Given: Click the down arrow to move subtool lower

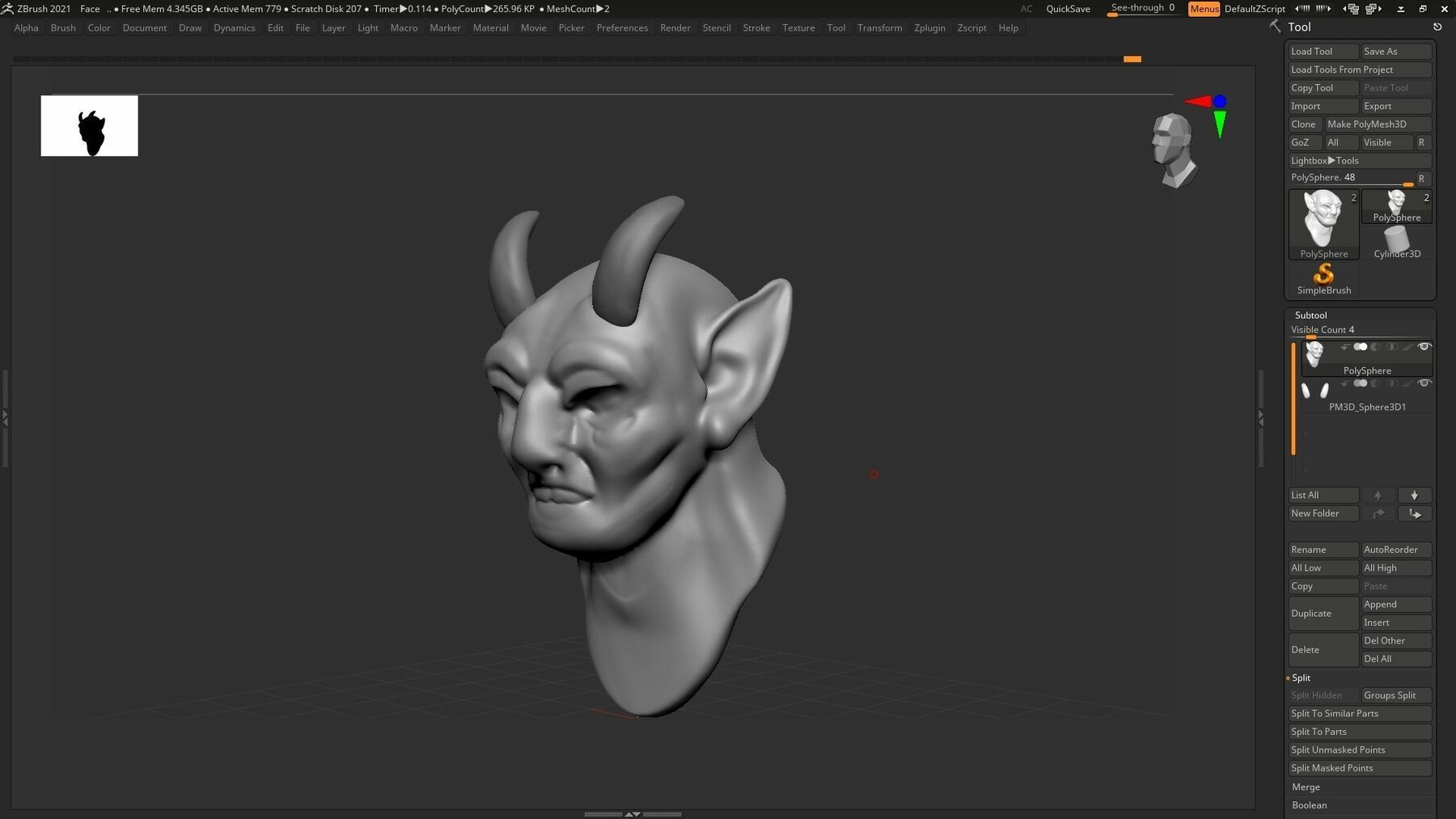Looking at the screenshot, I should pyautogui.click(x=1415, y=495).
